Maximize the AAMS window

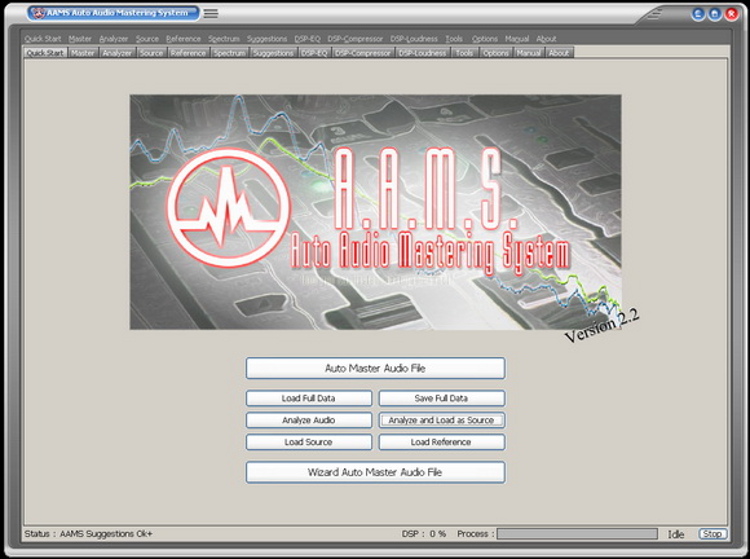tap(715, 14)
